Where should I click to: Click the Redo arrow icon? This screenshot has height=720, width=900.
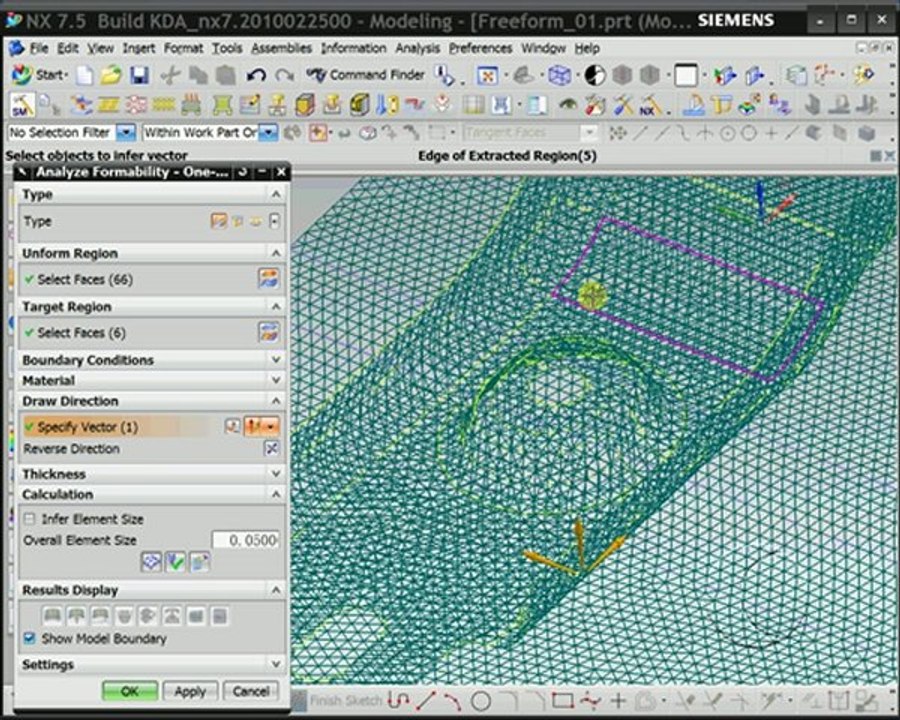tap(284, 75)
